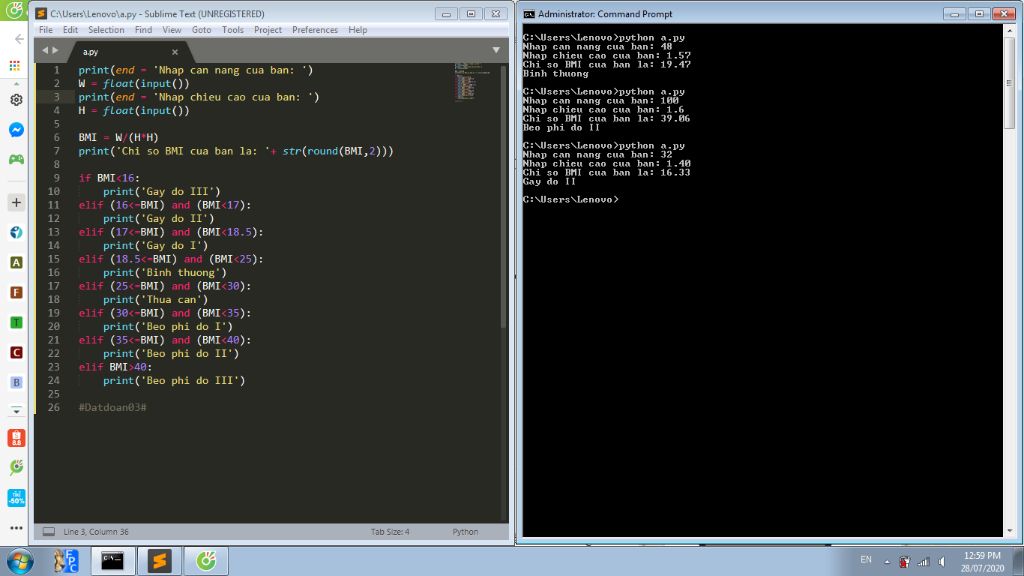Open the tab list dropdown arrow
The width and height of the screenshot is (1024, 576).
(x=496, y=50)
